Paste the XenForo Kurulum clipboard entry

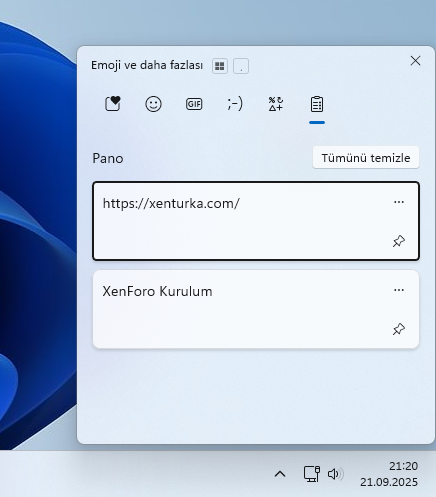coord(256,309)
